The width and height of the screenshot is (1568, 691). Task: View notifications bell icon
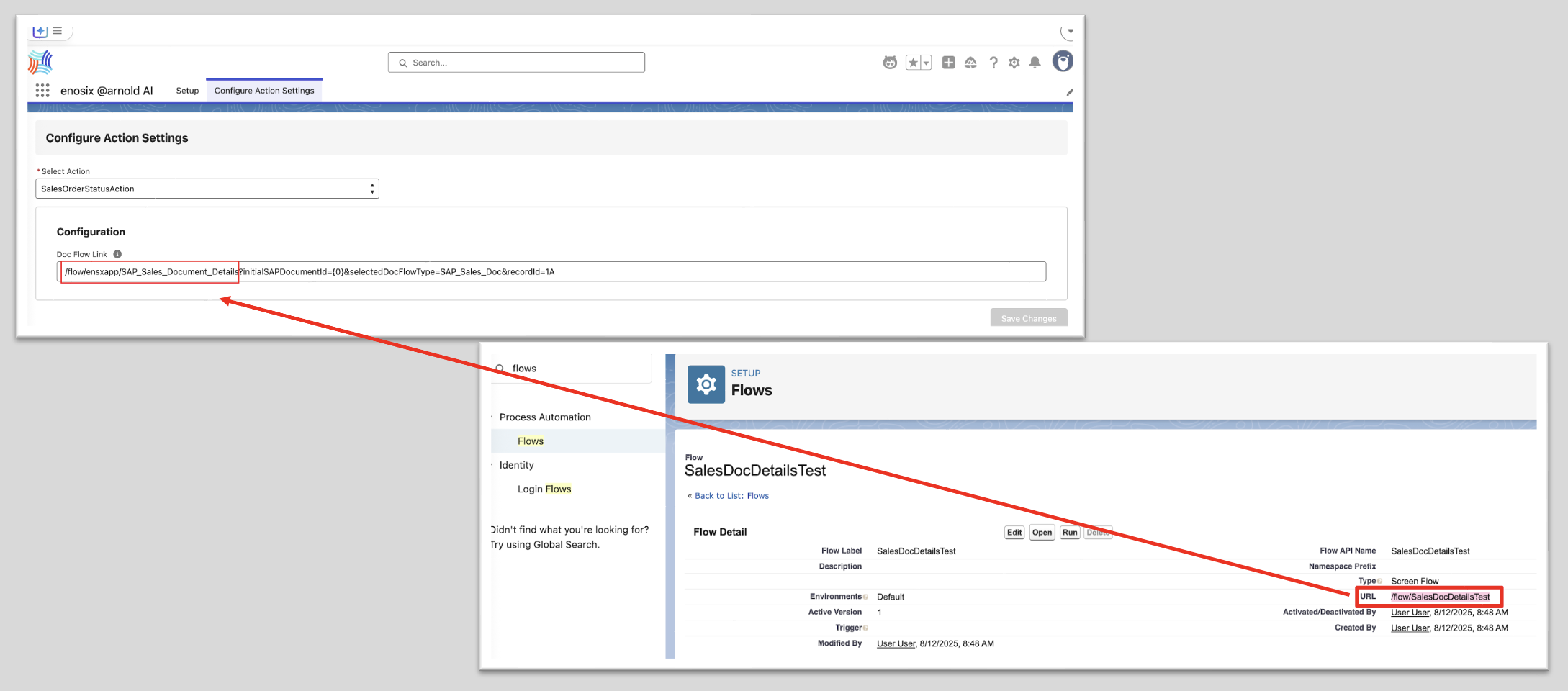tap(1035, 63)
